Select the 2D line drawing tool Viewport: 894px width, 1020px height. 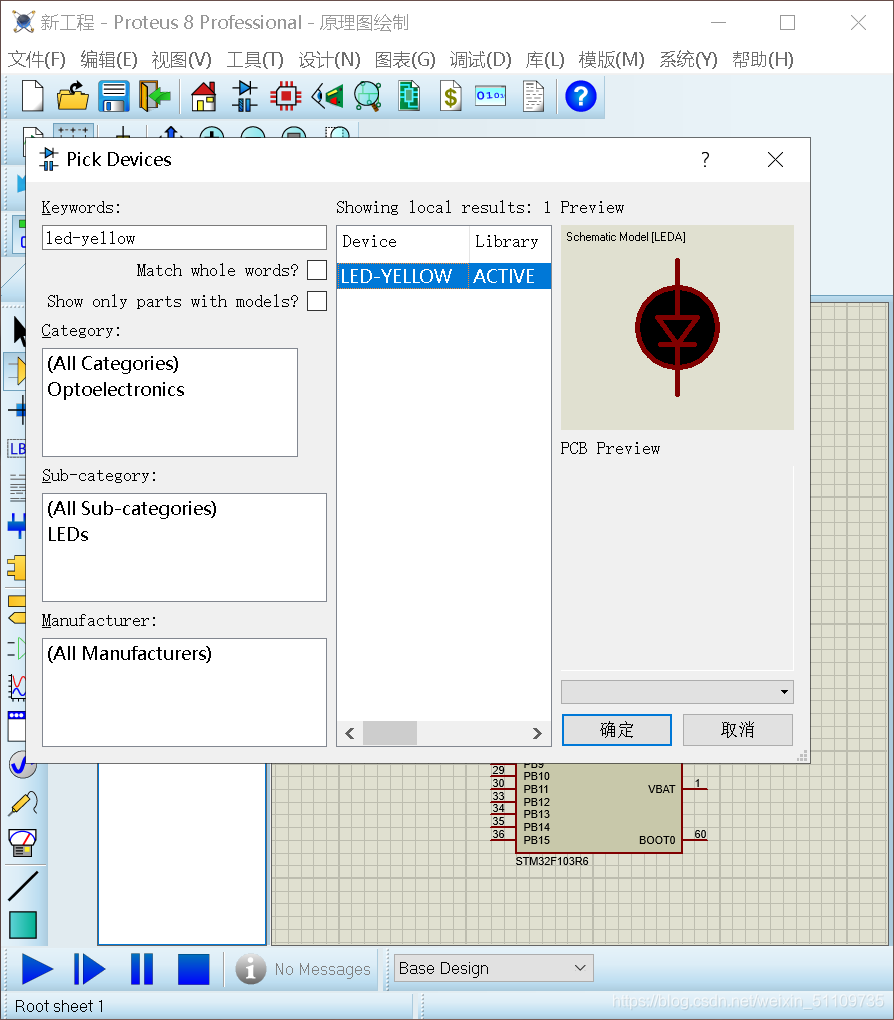pyautogui.click(x=23, y=886)
